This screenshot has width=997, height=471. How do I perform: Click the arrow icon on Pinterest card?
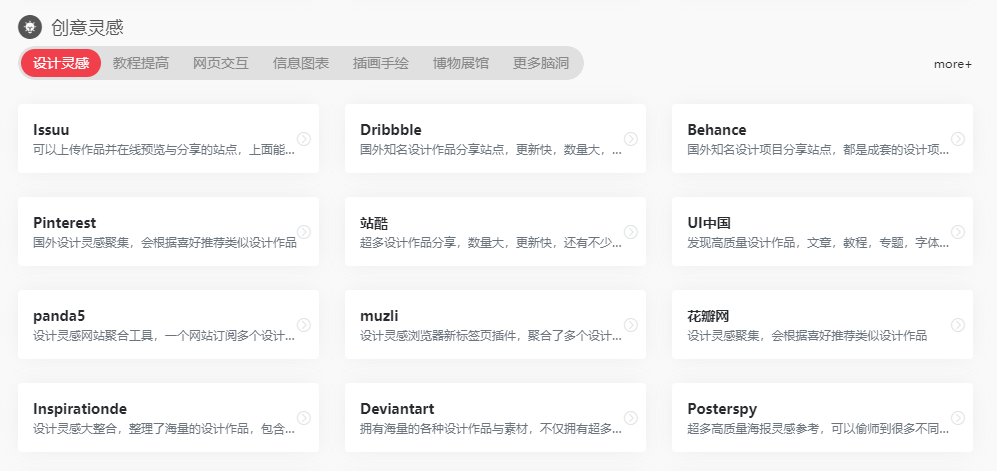click(x=304, y=231)
